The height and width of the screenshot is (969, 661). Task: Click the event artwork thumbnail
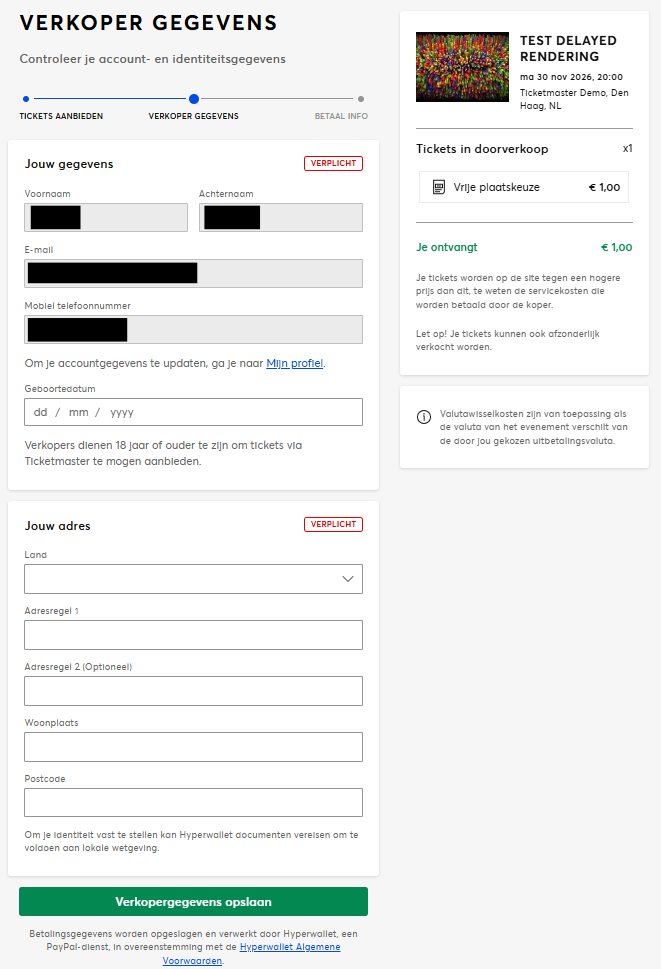click(461, 67)
